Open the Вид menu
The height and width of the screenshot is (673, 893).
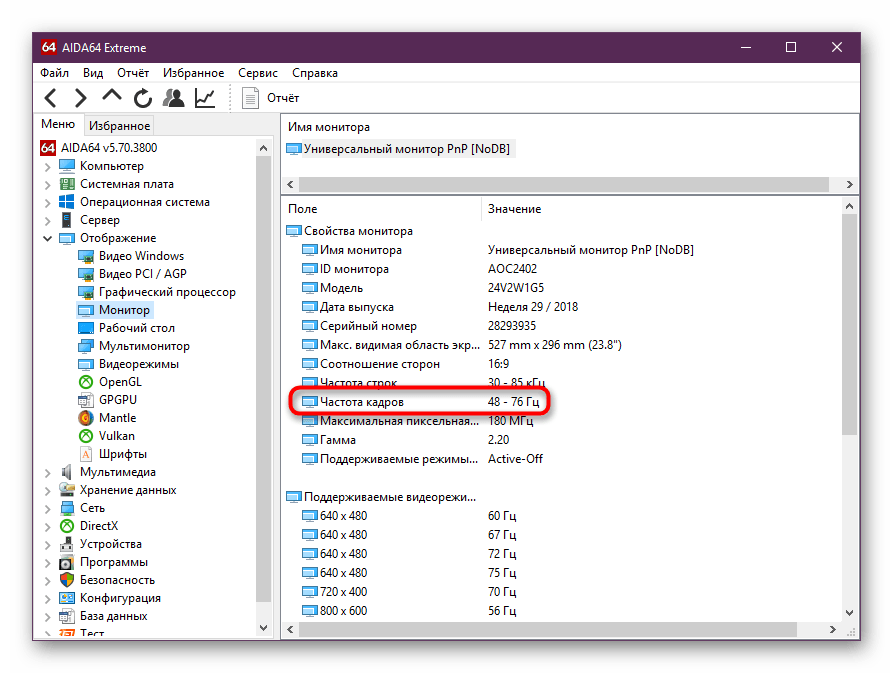coord(93,73)
